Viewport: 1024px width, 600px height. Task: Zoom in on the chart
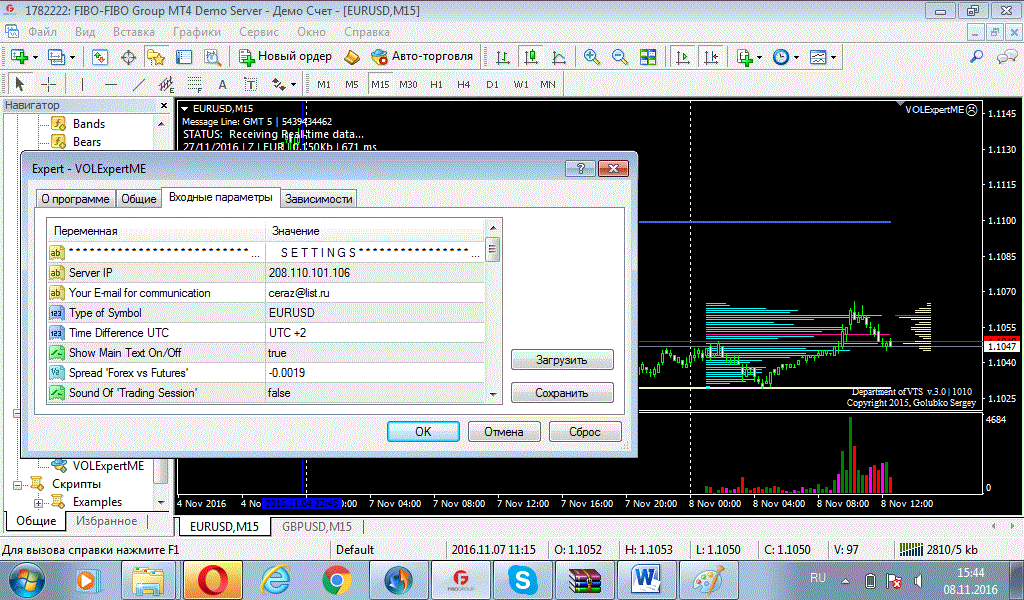[592, 57]
